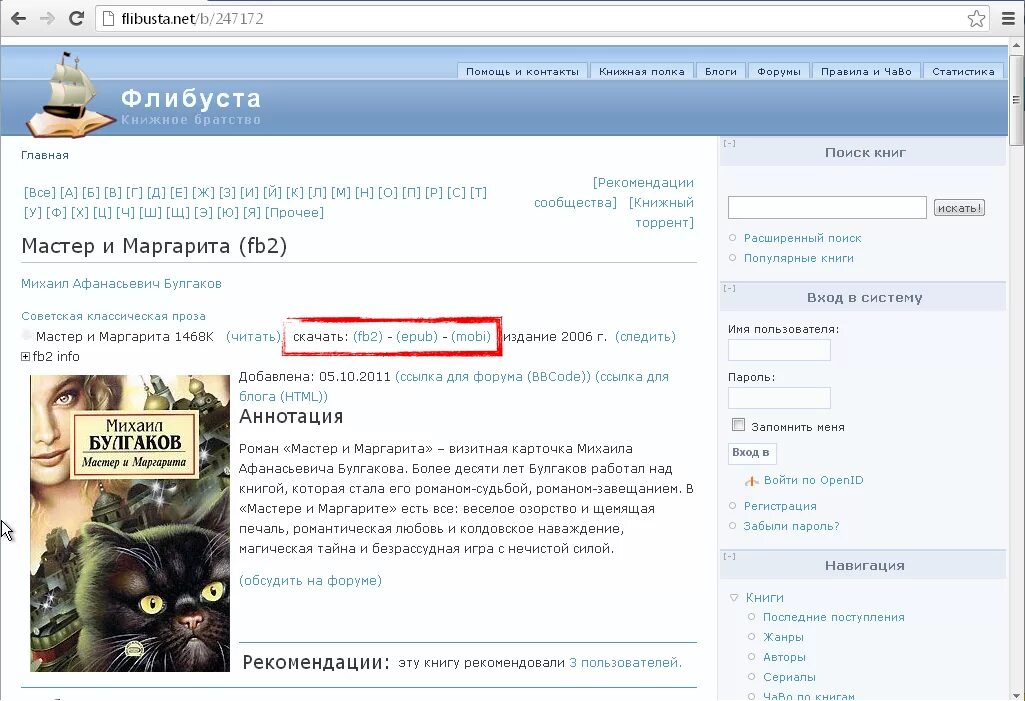The image size is (1025, 701).
Task: Open the Авторы navigation link
Action: pyautogui.click(x=784, y=657)
